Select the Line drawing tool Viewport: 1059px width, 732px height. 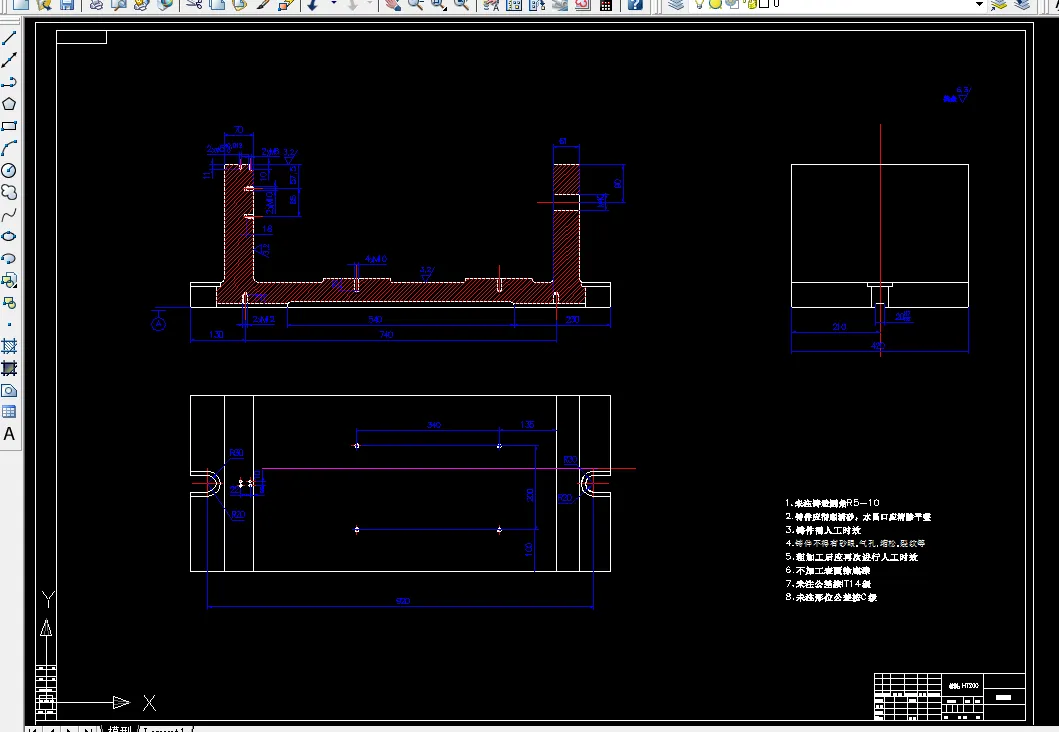click(x=9, y=38)
